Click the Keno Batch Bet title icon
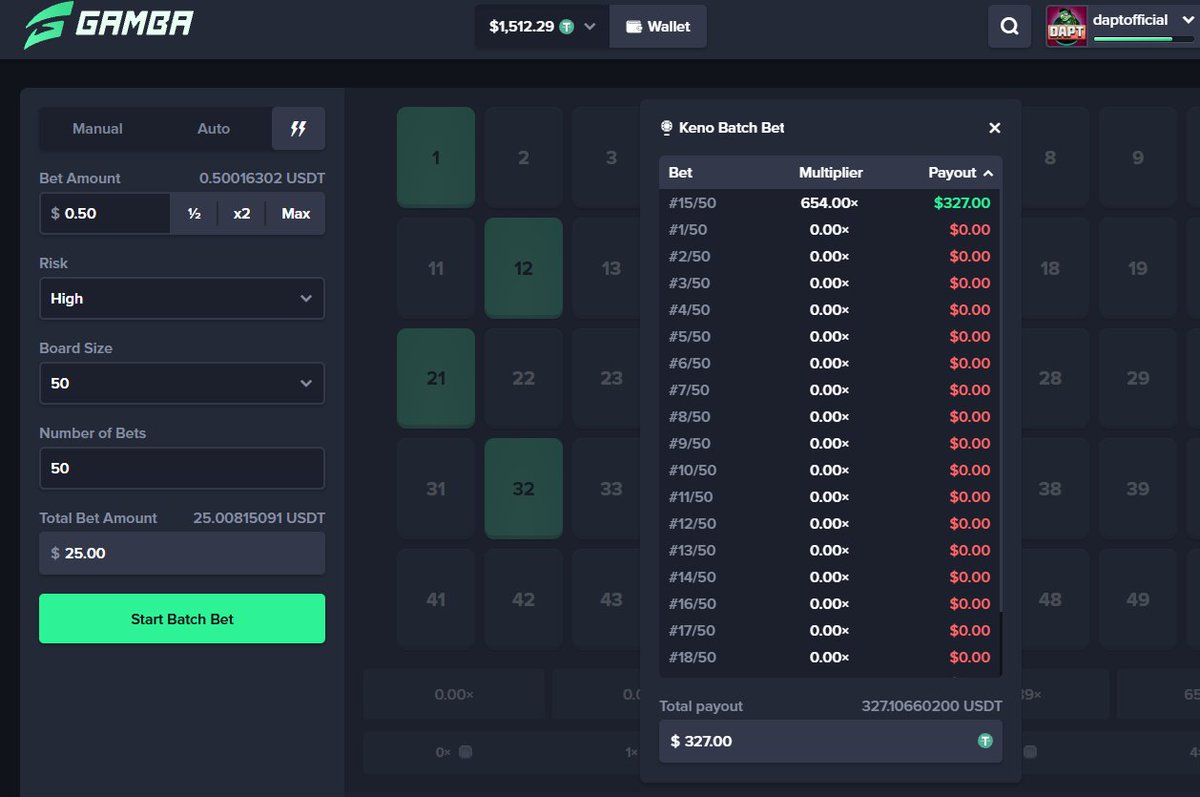Viewport: 1200px width, 797px height. [667, 128]
